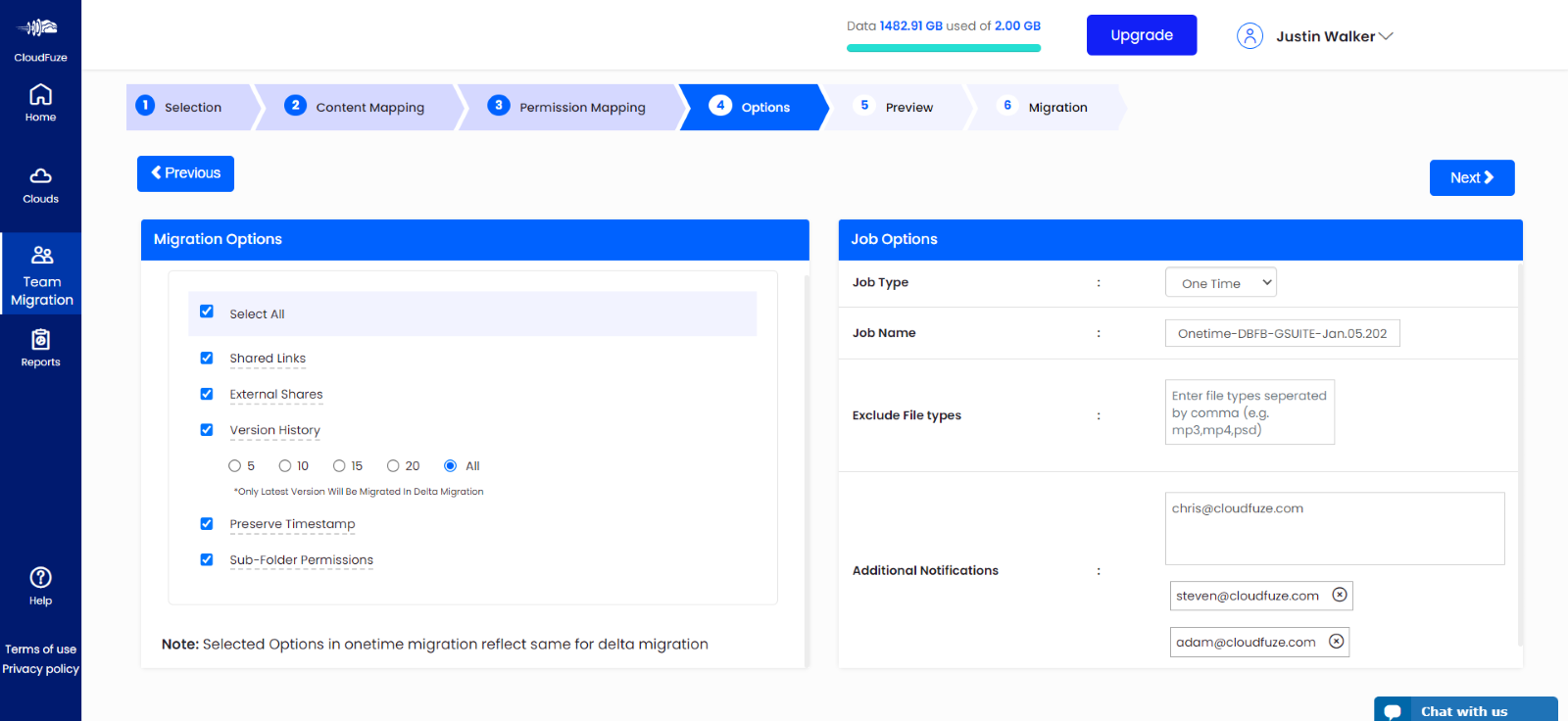Click the Job Options panel scrollbar
The width and height of the screenshot is (1568, 721).
1520,456
